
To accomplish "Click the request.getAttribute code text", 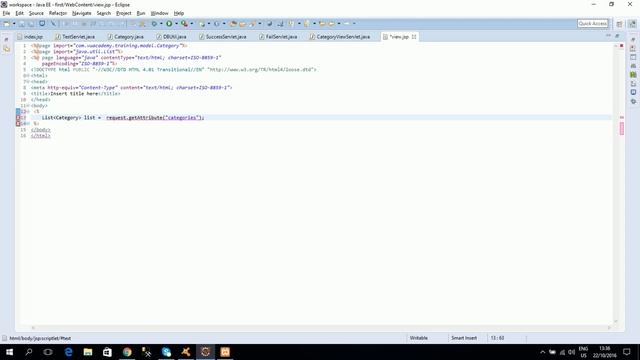I will (x=155, y=118).
